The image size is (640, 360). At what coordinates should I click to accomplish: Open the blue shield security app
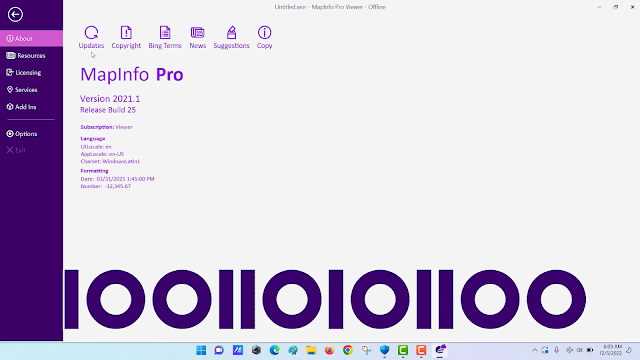384,350
